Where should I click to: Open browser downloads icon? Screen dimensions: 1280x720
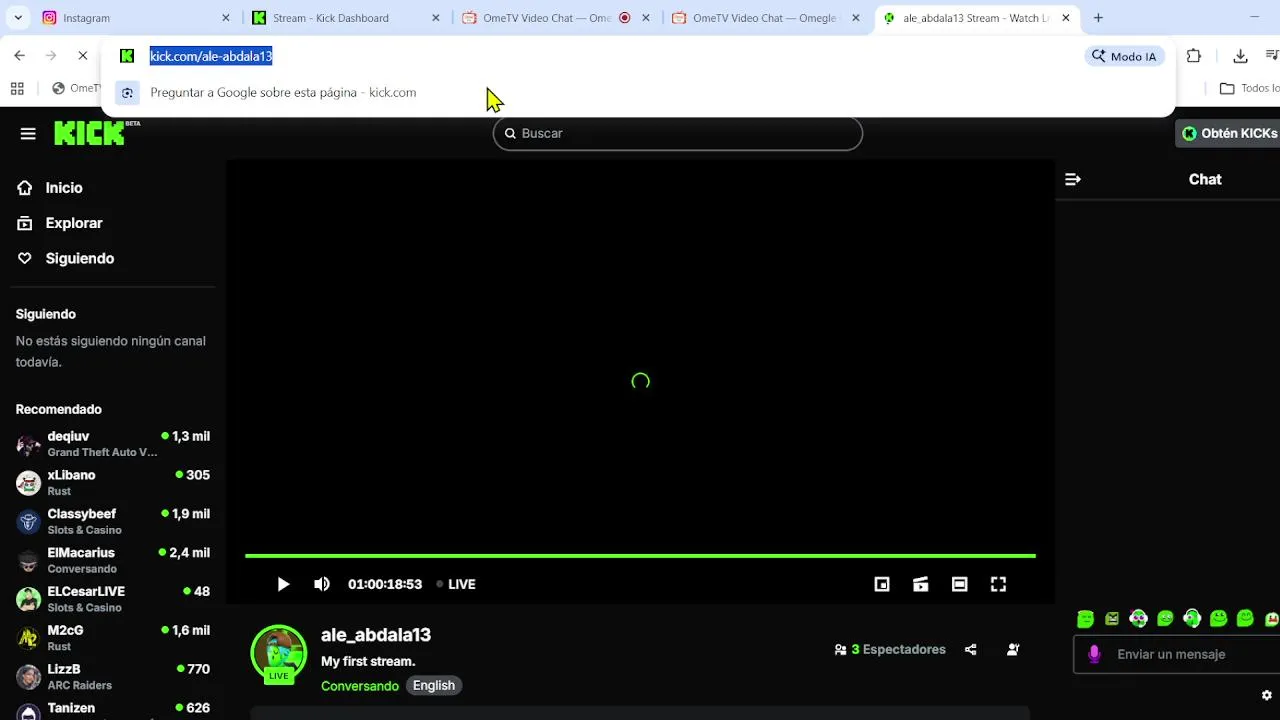pos(1240,56)
